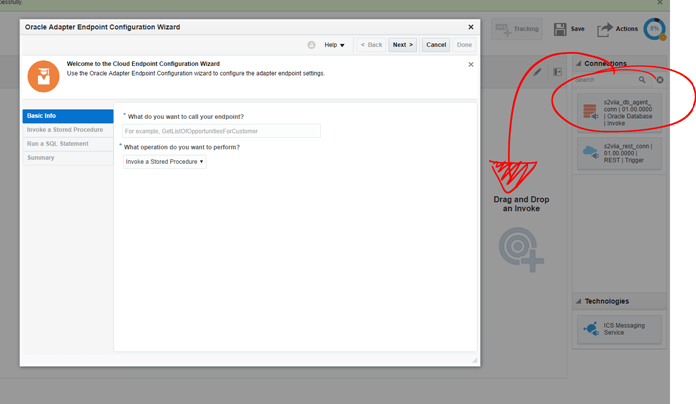The width and height of the screenshot is (696, 404).
Task: Clear the connections search with X icon
Action: tap(660, 80)
